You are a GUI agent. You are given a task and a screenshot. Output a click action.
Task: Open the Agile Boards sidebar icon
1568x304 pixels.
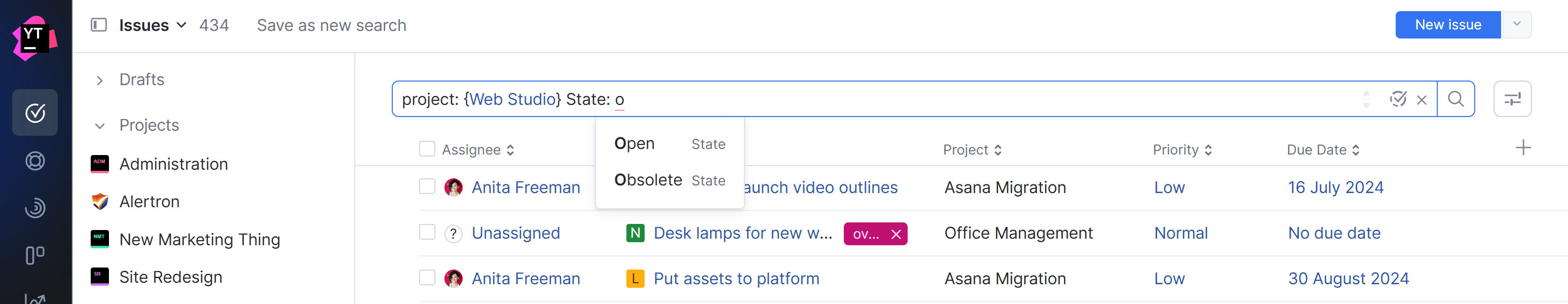34,255
